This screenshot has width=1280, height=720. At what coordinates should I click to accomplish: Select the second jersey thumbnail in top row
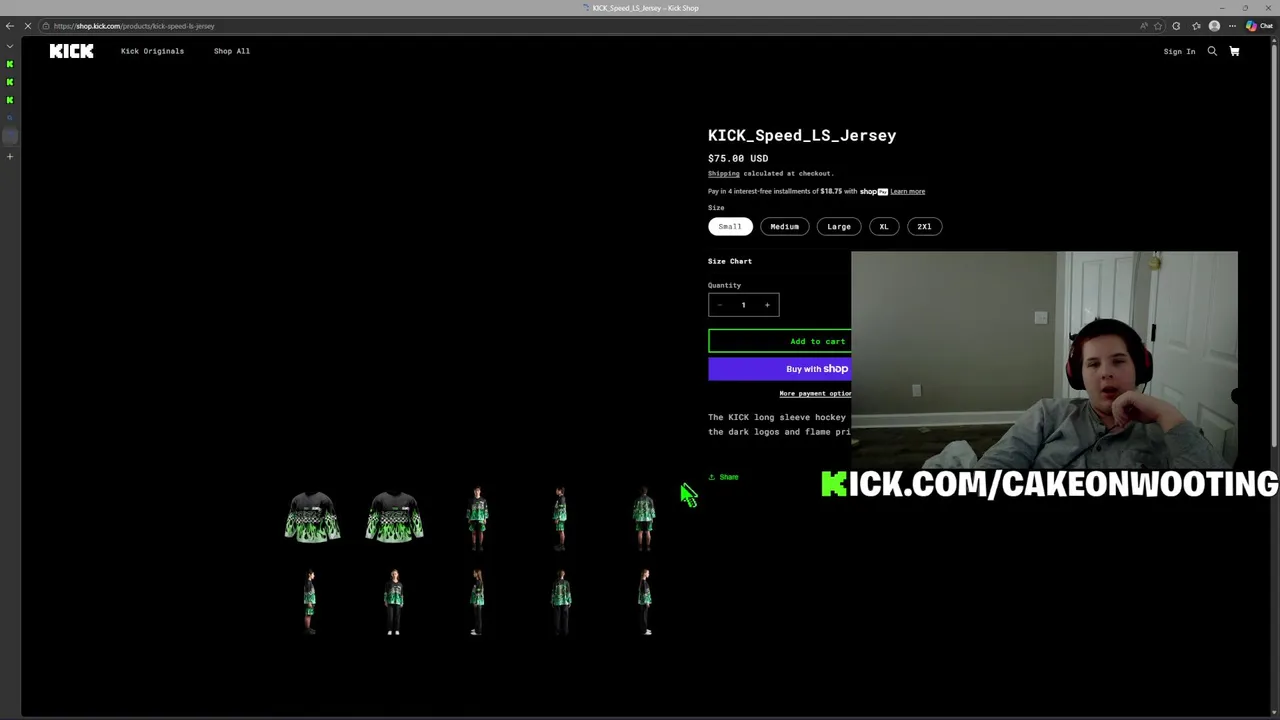pyautogui.click(x=395, y=517)
